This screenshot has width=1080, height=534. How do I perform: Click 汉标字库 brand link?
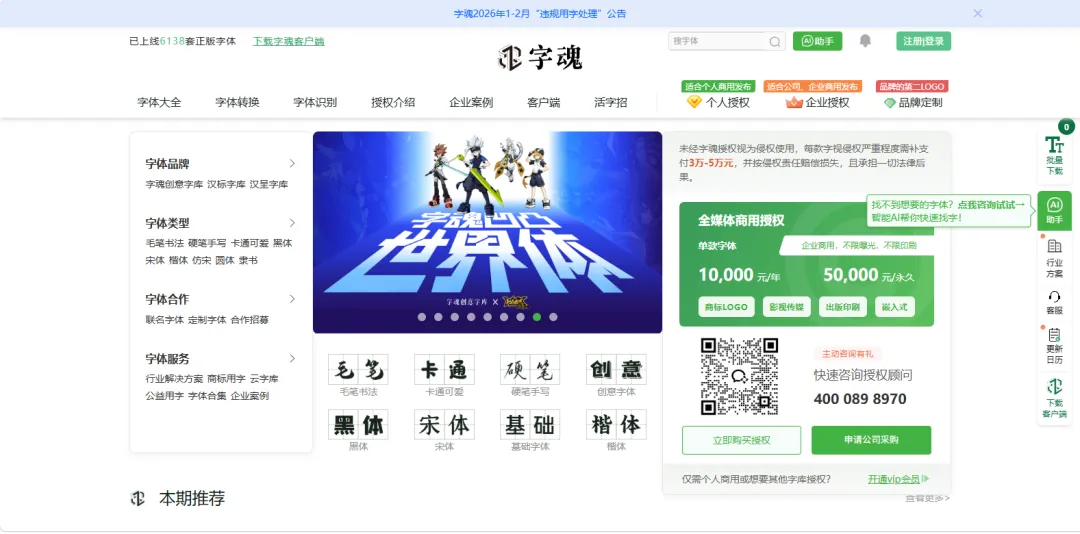(227, 184)
